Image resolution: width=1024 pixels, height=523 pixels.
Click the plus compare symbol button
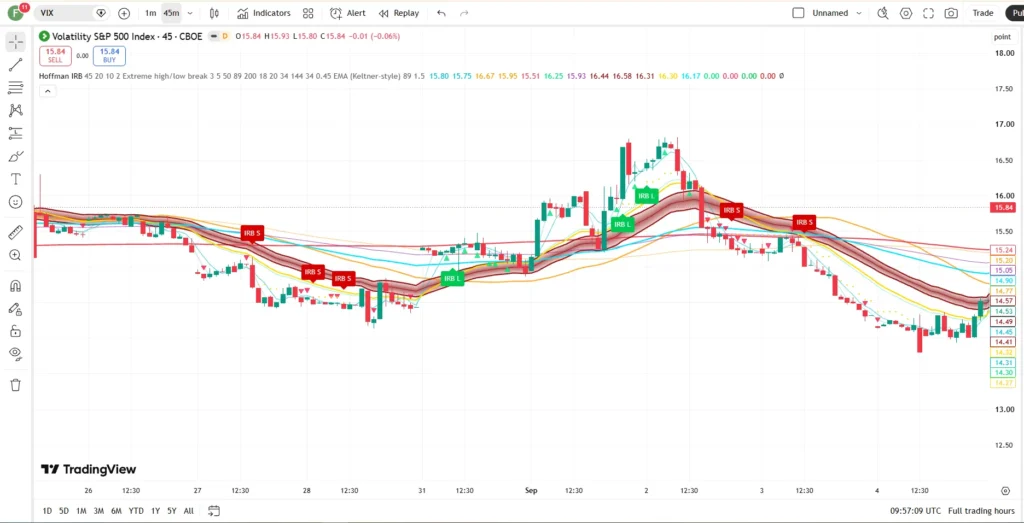pos(124,13)
